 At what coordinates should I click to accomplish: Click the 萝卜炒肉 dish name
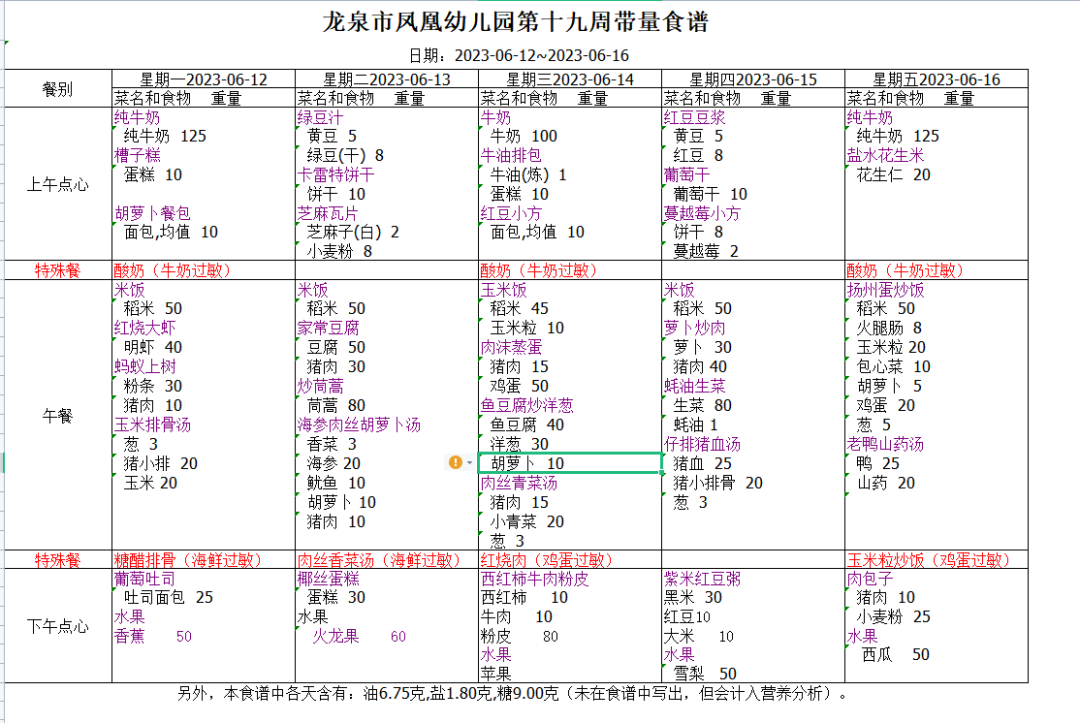694,328
